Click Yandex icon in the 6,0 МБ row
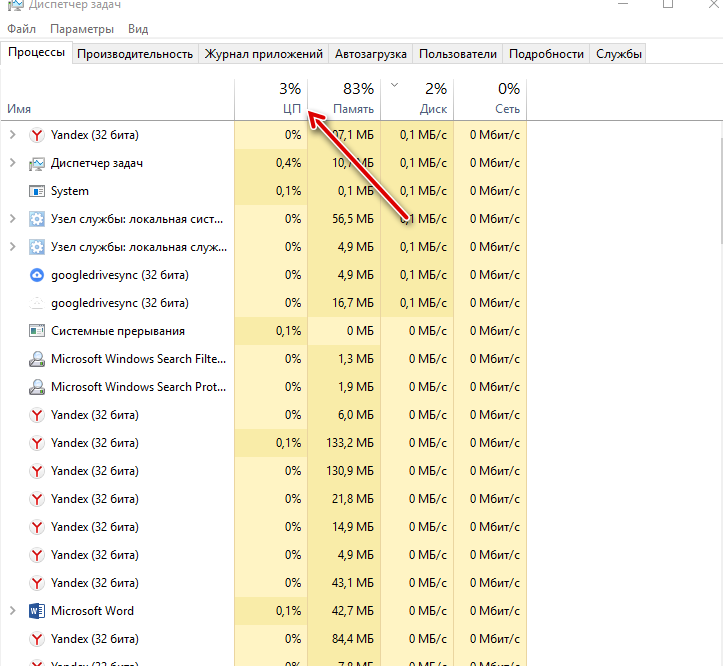This screenshot has width=723, height=666. click(37, 415)
